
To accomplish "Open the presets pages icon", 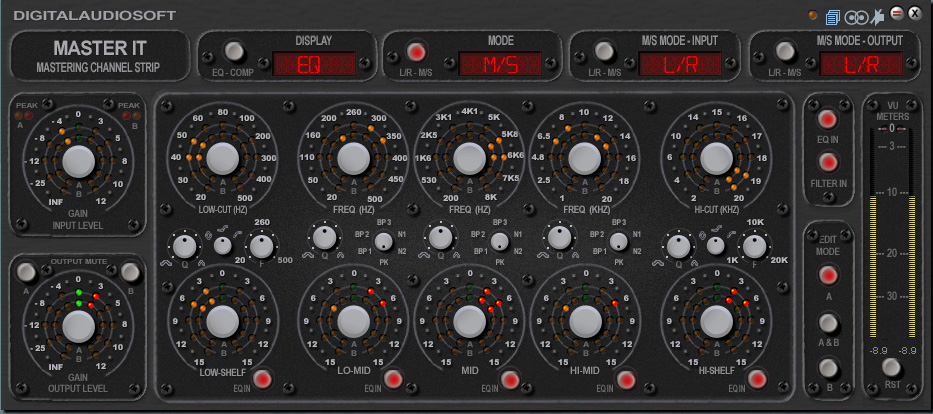I will (x=832, y=18).
